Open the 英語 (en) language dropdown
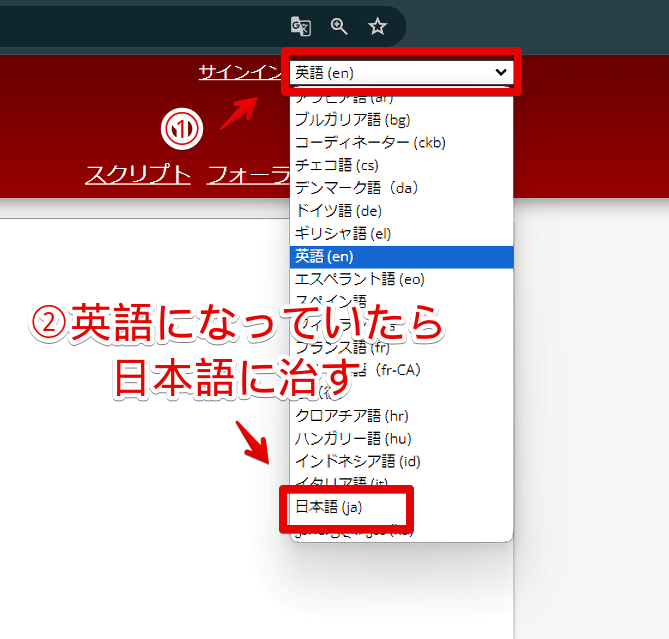The image size is (669, 639). coord(401,73)
